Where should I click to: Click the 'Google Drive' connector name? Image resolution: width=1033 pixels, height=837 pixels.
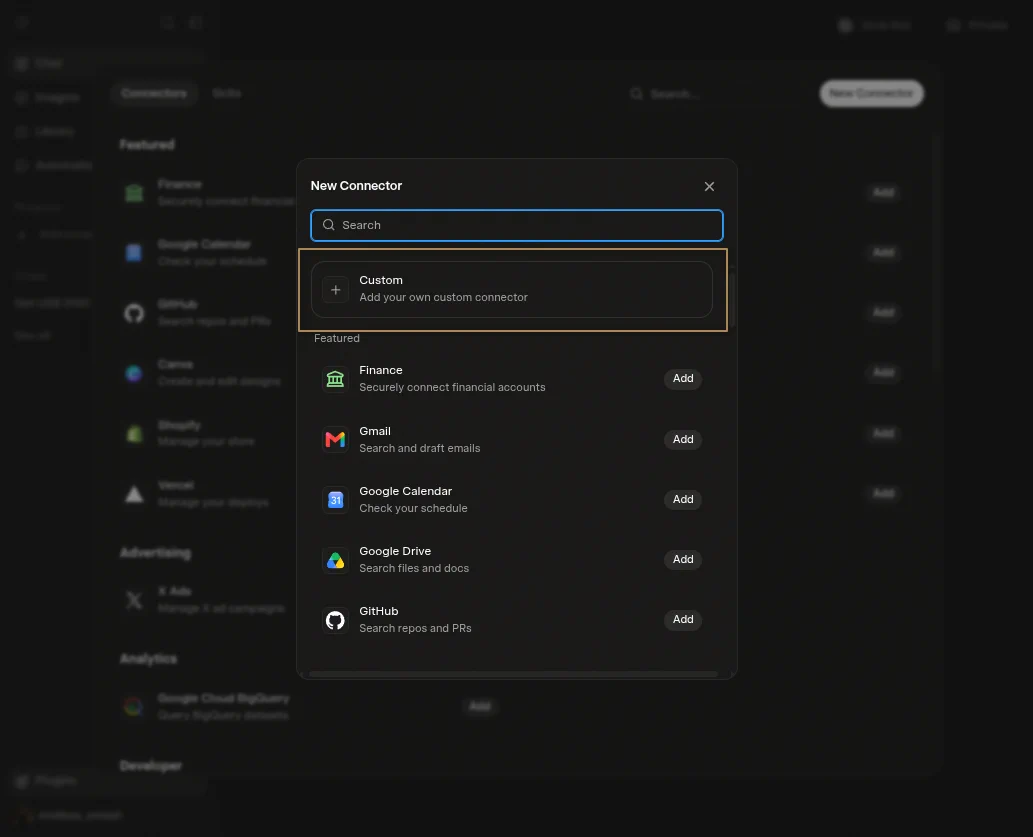[395, 551]
